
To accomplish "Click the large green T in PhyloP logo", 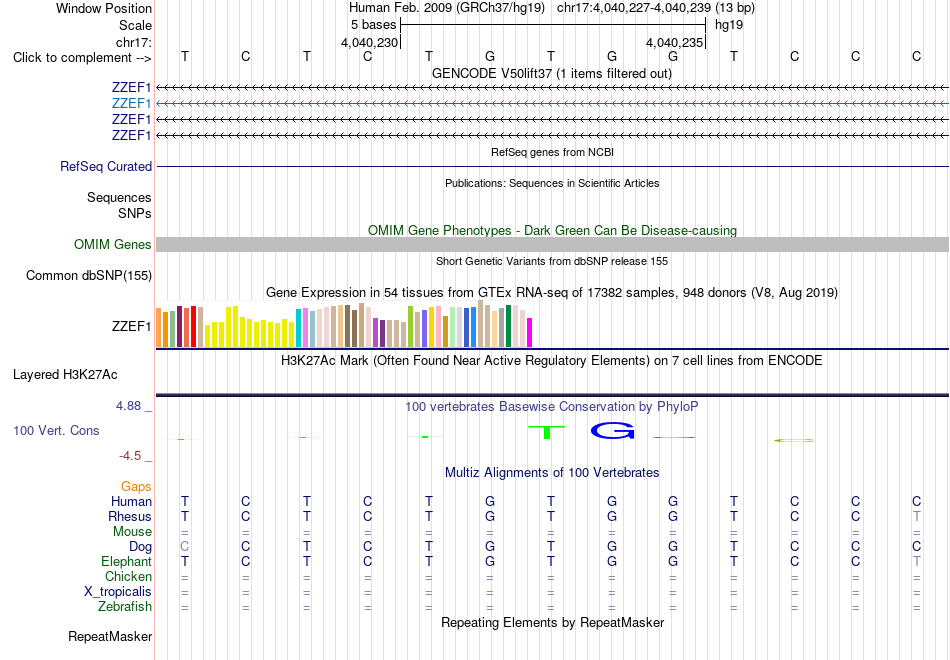I will (x=546, y=432).
